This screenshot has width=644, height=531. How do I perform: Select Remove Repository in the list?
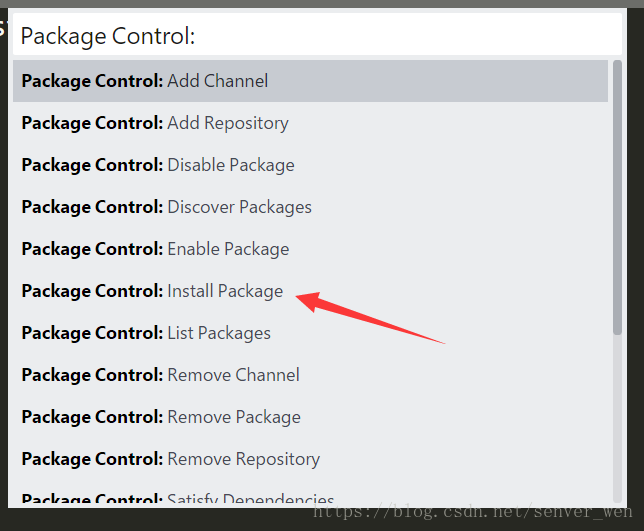tap(310, 459)
